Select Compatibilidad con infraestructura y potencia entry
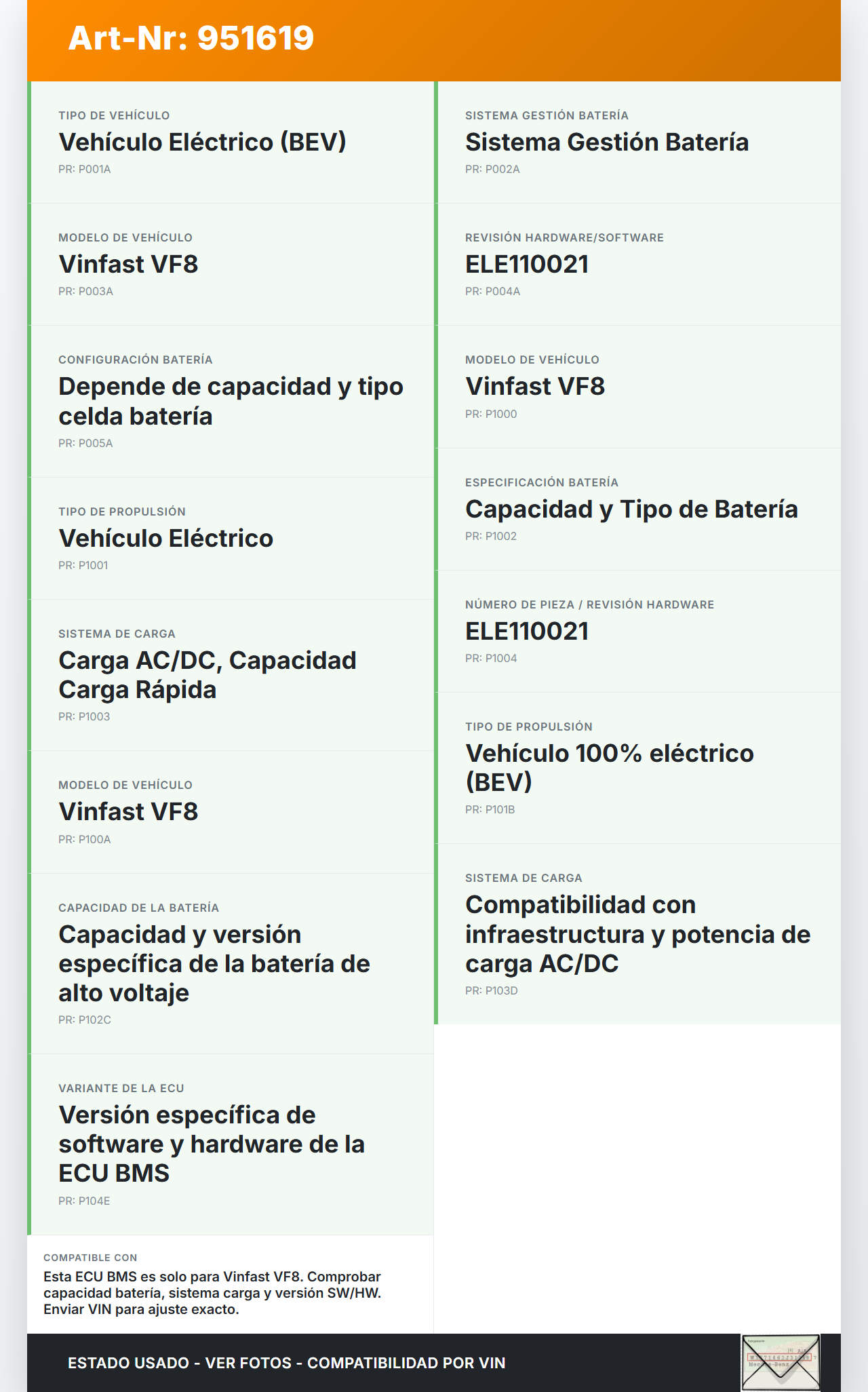The image size is (868, 1392). (x=637, y=934)
